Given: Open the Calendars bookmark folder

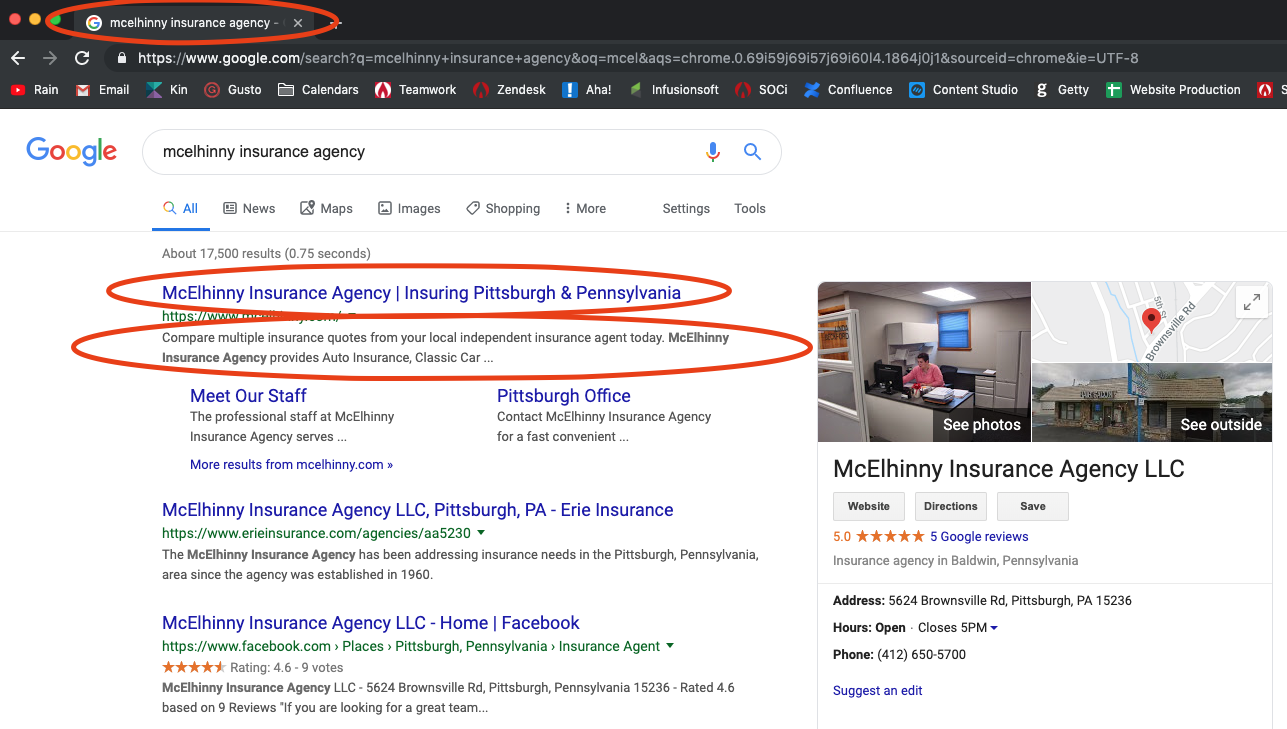Looking at the screenshot, I should [318, 90].
